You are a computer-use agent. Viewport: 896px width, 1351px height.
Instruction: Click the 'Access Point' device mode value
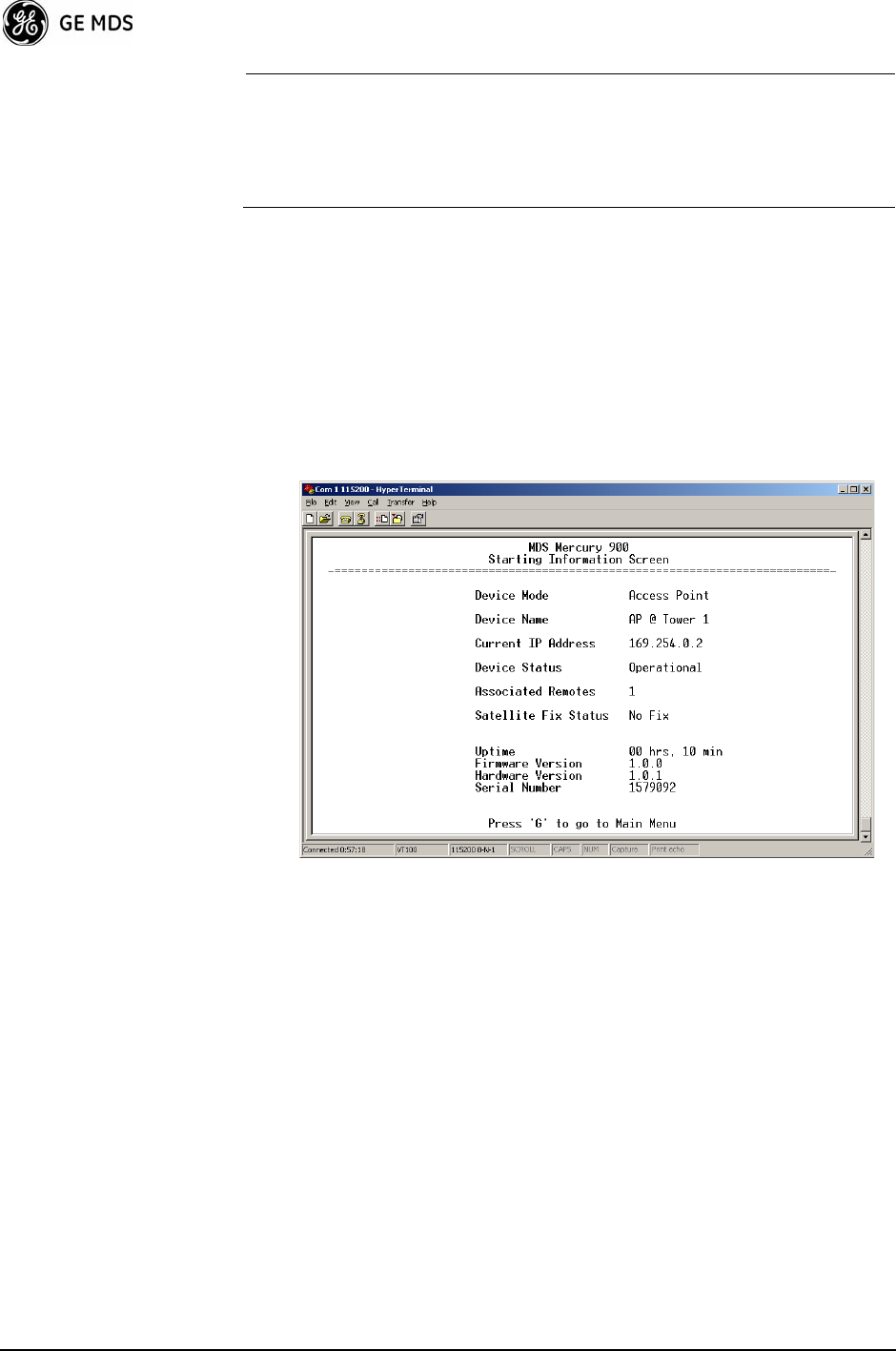[x=668, y=596]
